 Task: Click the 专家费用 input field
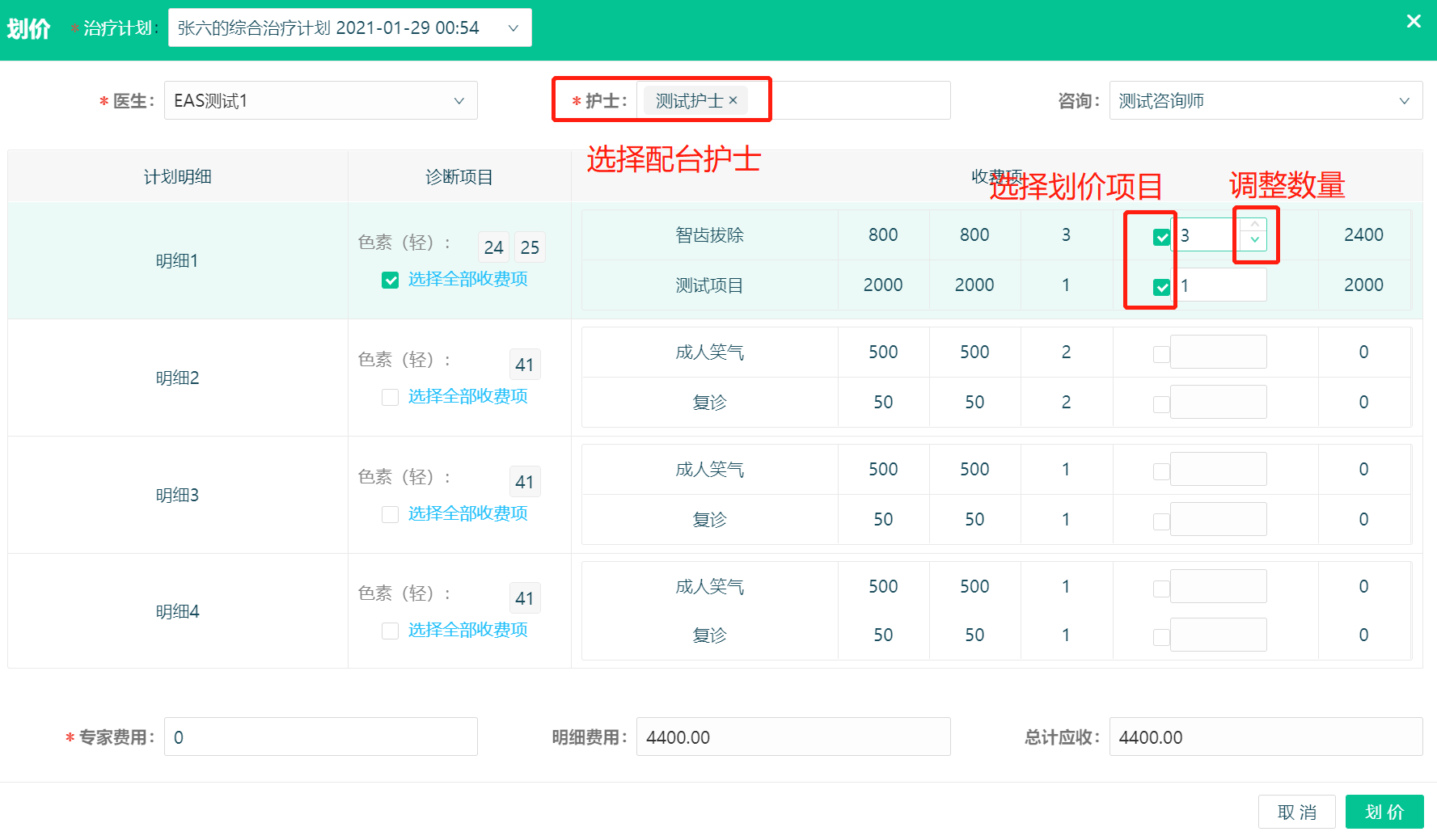[x=320, y=737]
